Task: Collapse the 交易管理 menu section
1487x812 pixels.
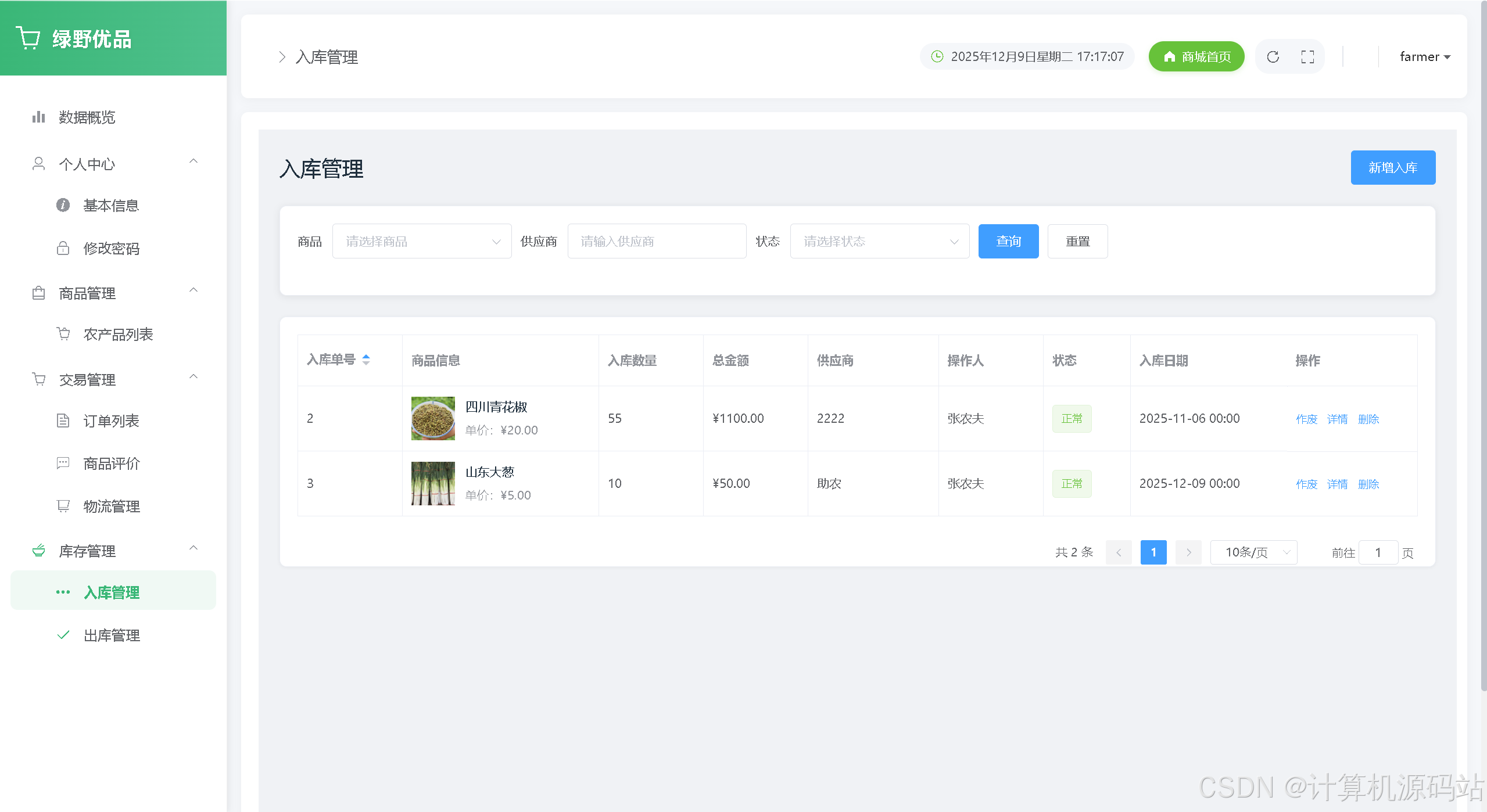Action: (194, 377)
